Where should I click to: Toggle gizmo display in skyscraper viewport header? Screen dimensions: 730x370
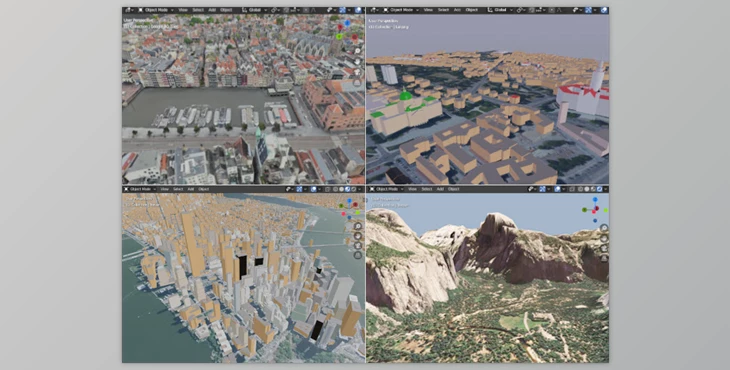[299, 189]
